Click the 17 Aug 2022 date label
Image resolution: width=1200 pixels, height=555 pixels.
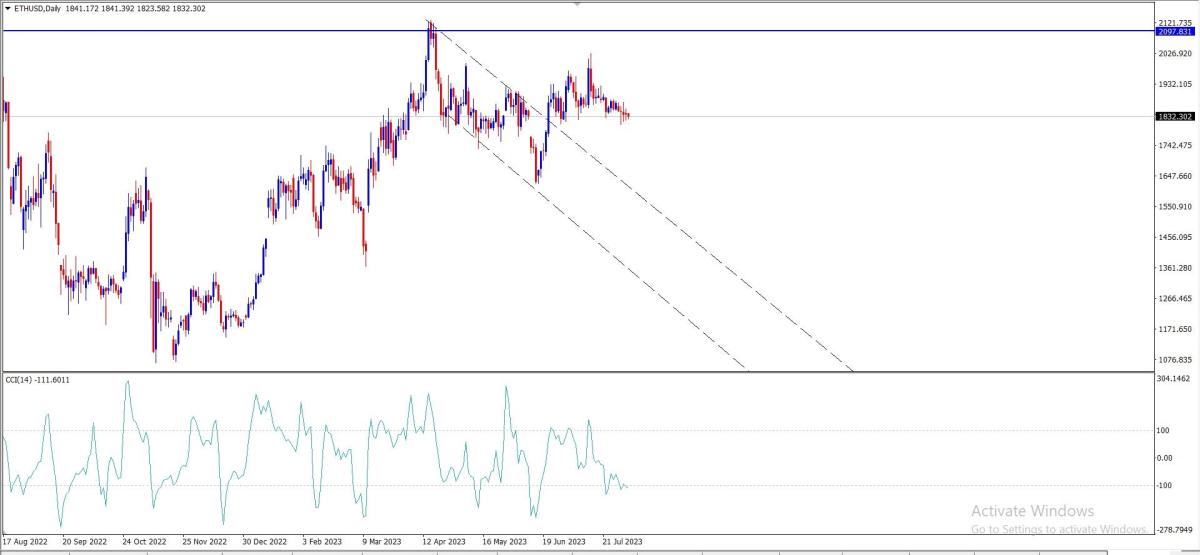25,541
